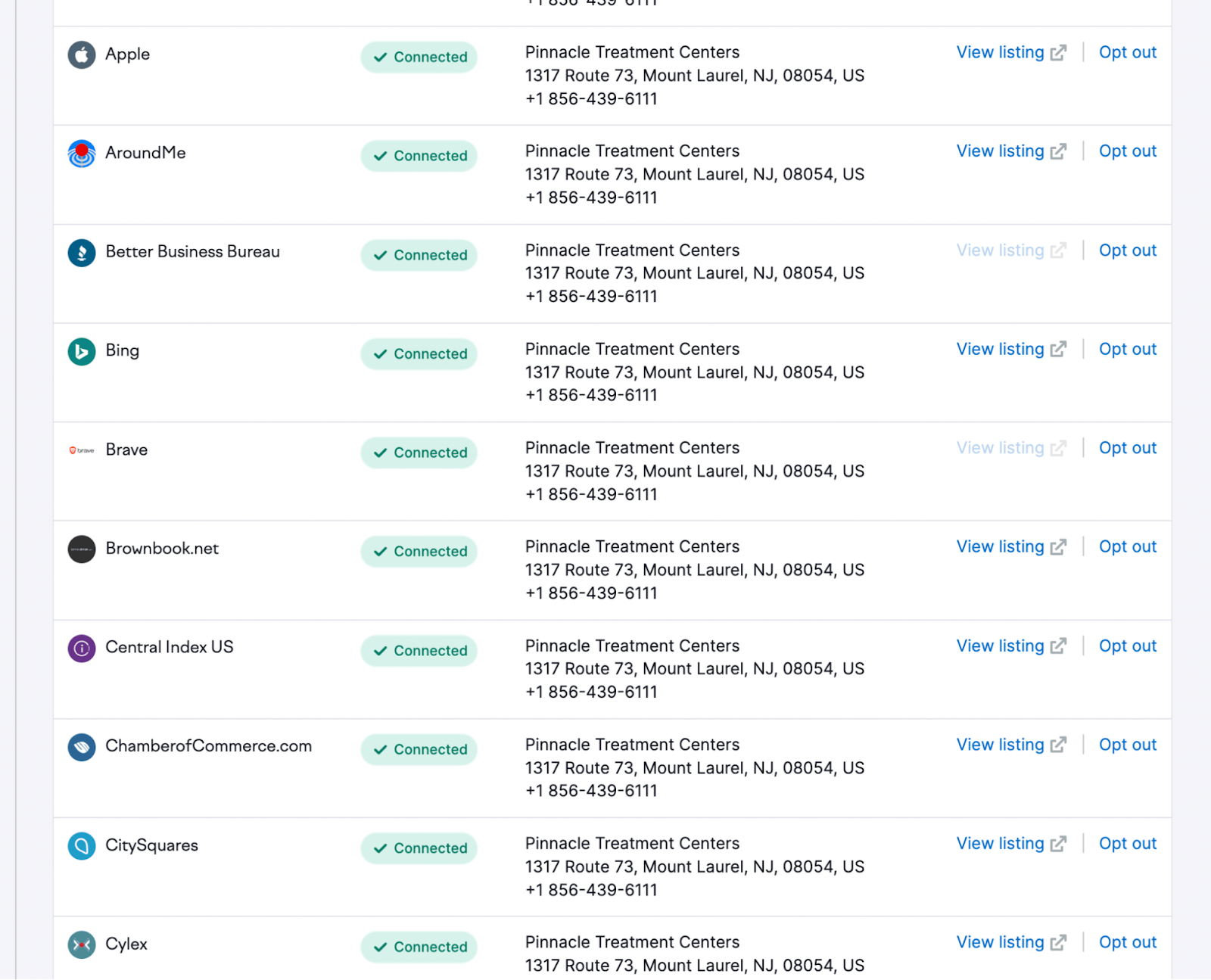The width and height of the screenshot is (1211, 980).
Task: Opt out of the Brave listing
Action: coord(1128,448)
